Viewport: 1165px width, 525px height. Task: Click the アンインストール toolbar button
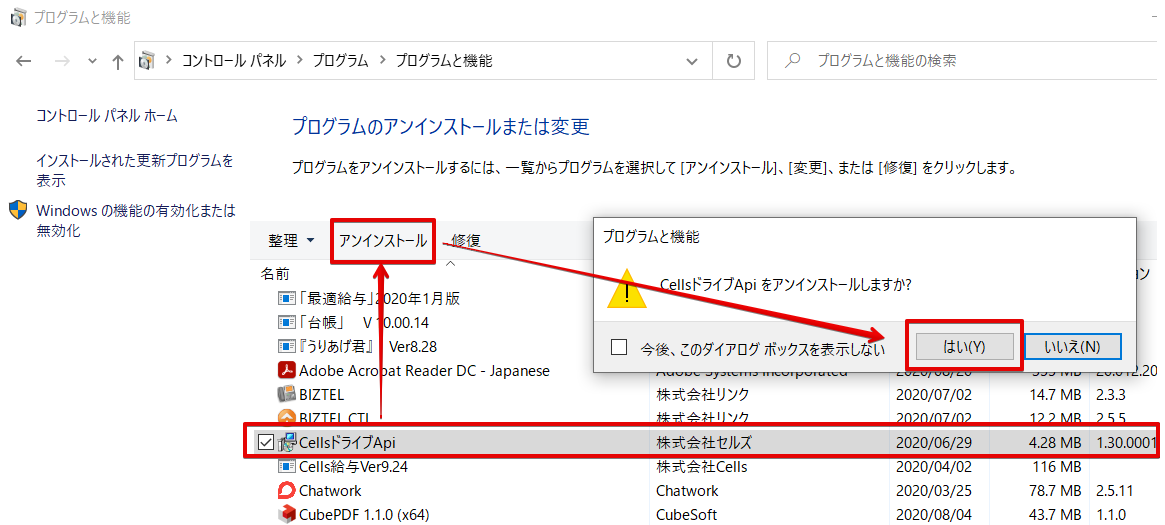click(x=383, y=241)
